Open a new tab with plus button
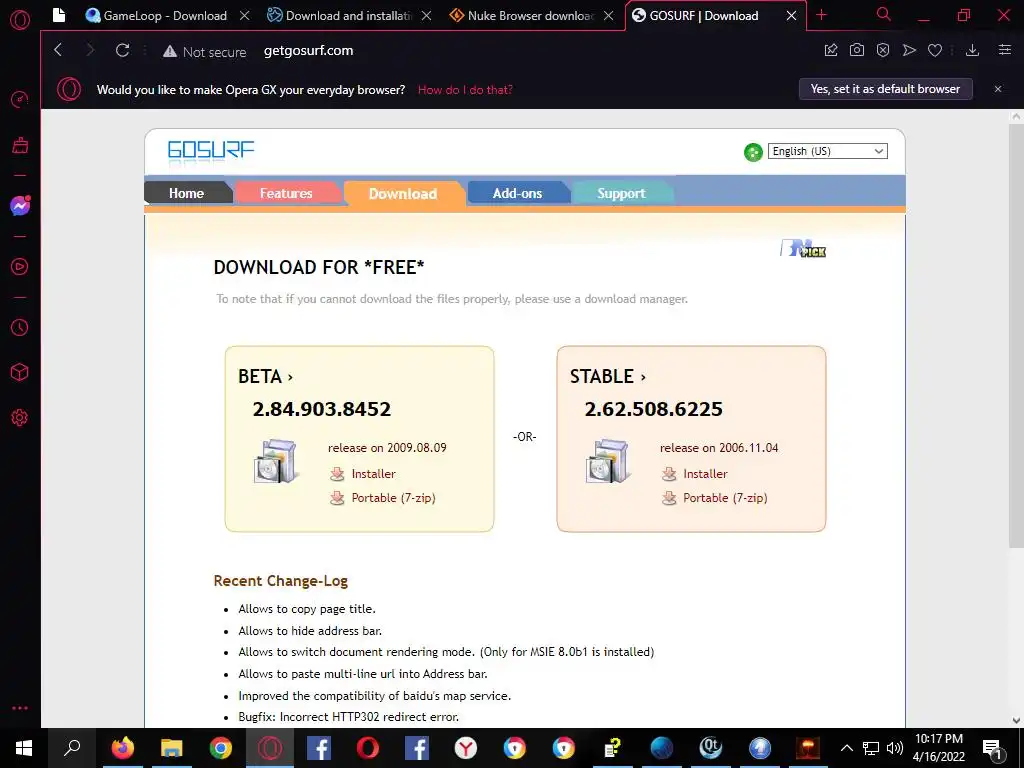Screen dimensions: 1024x768 tap(822, 15)
